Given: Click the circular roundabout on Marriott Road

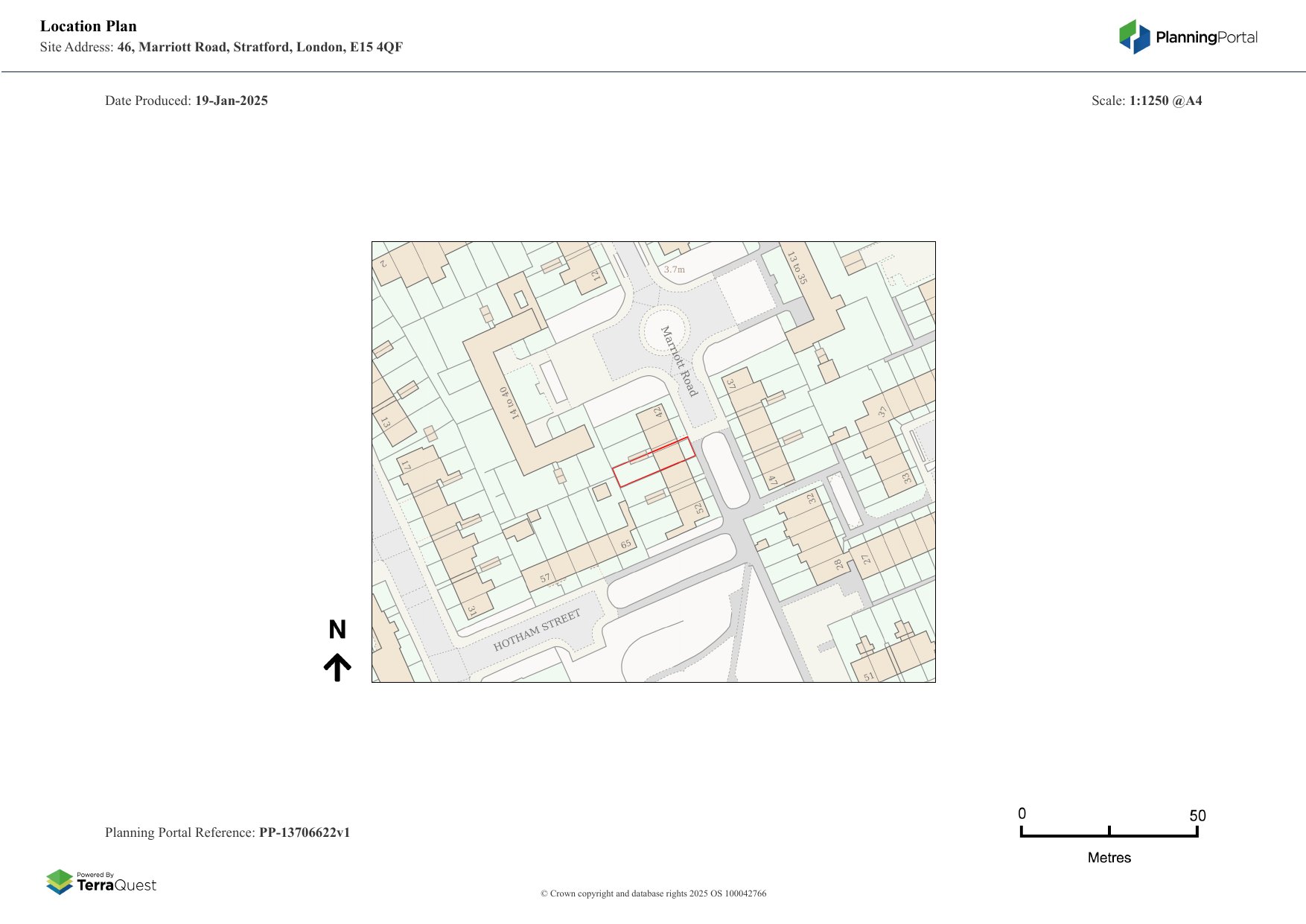Looking at the screenshot, I should [663, 330].
